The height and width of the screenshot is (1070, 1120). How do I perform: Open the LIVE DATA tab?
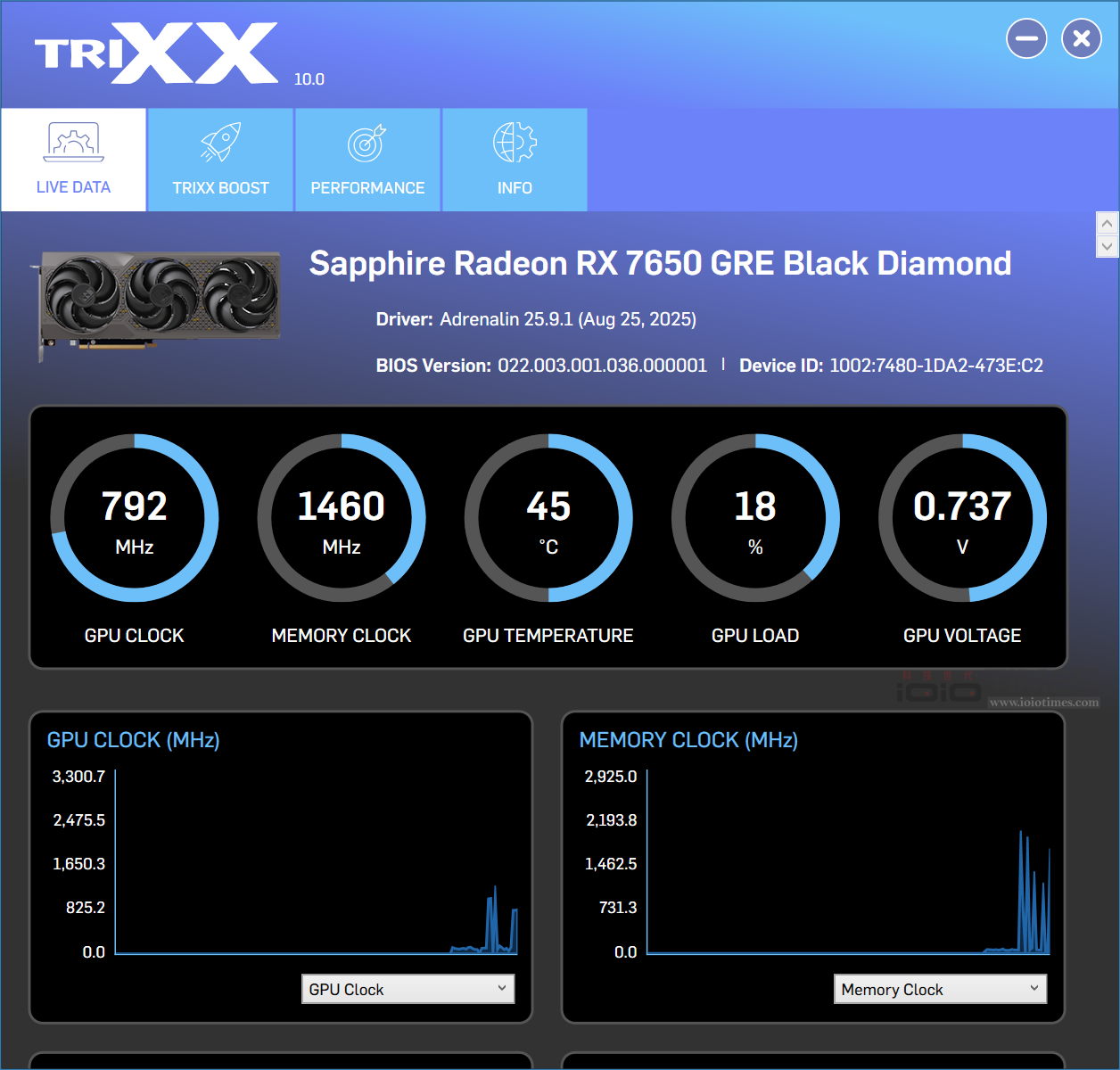[x=73, y=160]
